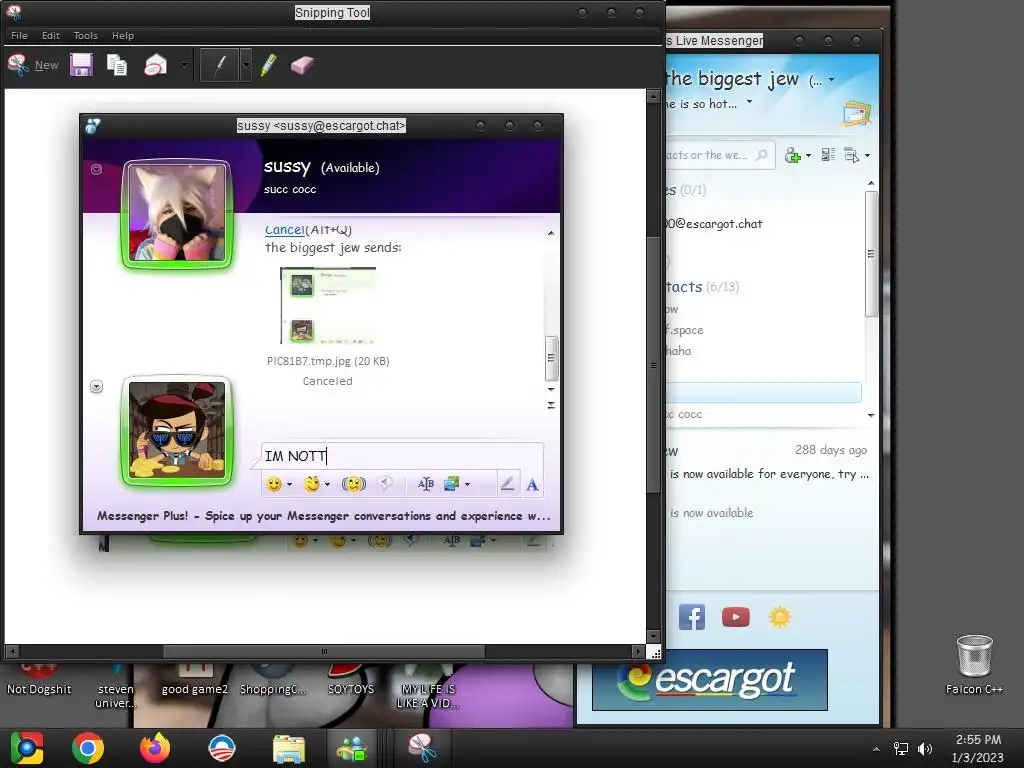Screen dimensions: 1024x768
Task: Collapse own display picture toggle
Action: tap(97, 387)
